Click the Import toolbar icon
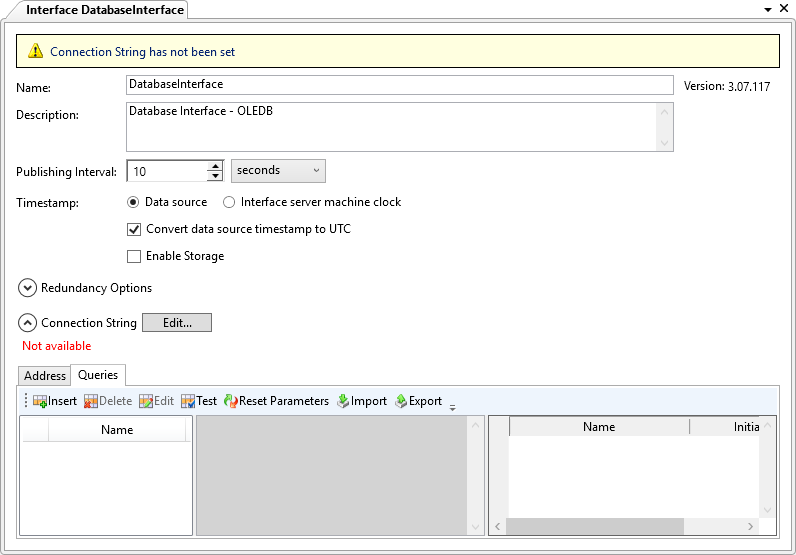The height and width of the screenshot is (555, 796). [343, 401]
